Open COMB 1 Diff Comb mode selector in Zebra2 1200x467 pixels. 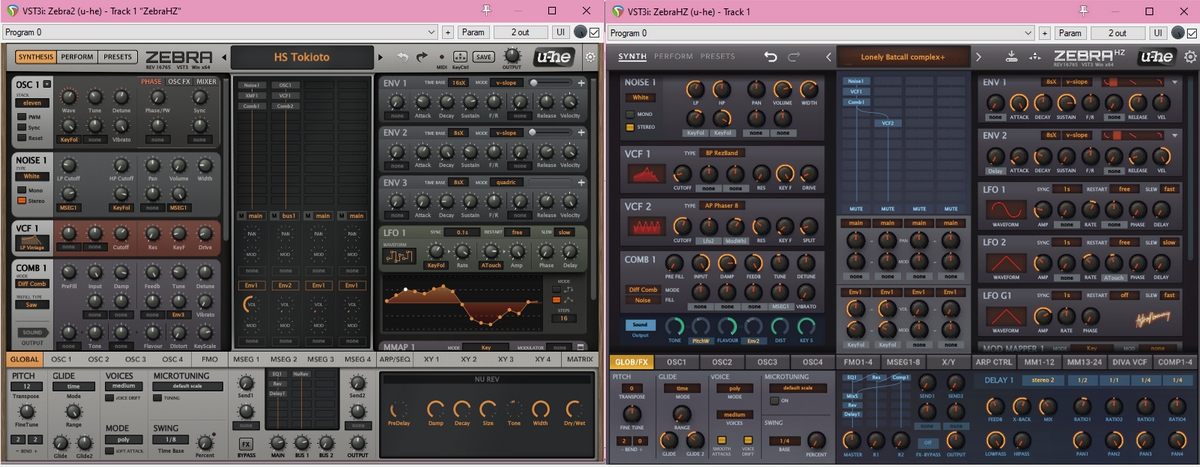pyautogui.click(x=34, y=284)
